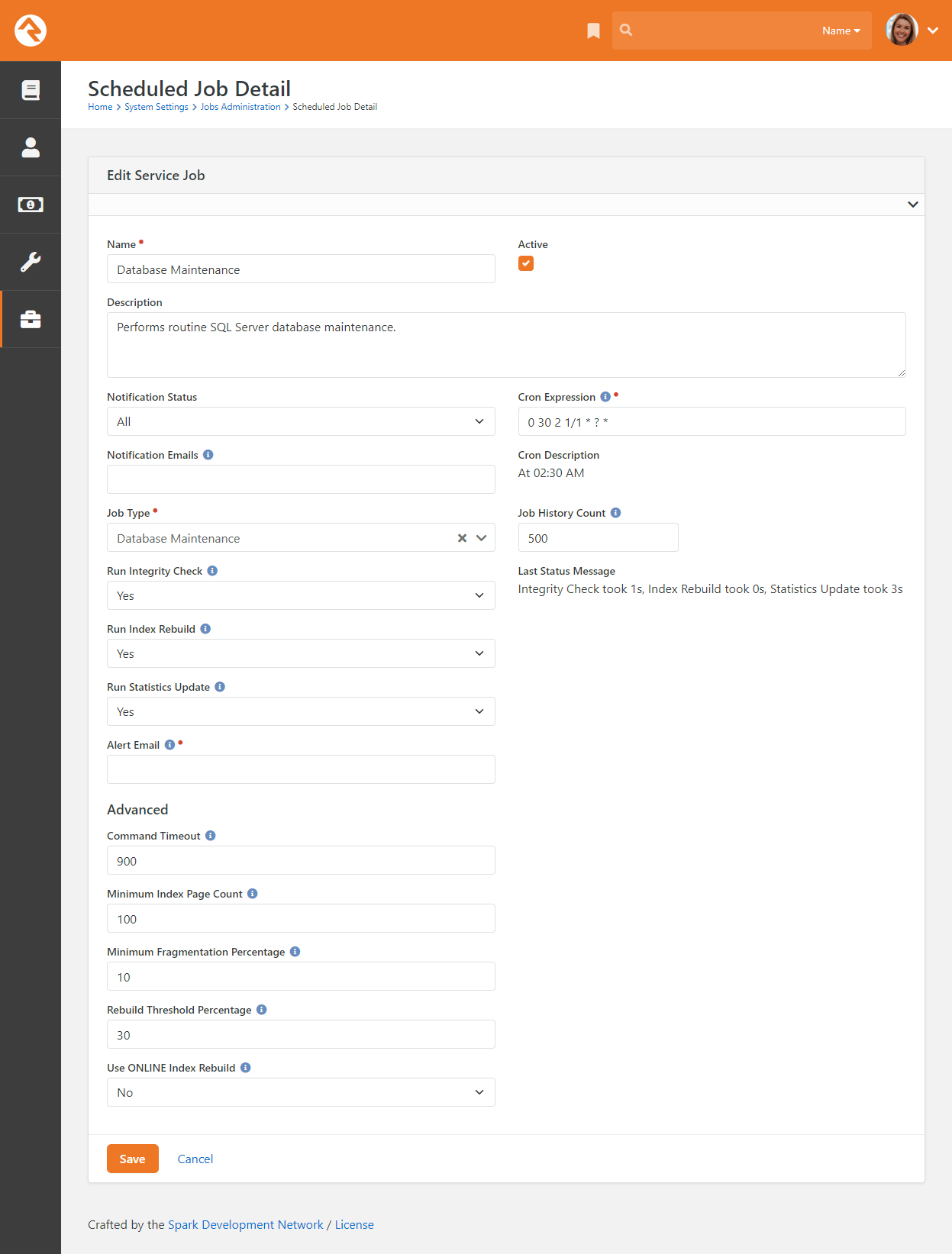This screenshot has width=952, height=1254.
Task: Open the briefcase Admin Tools sidebar icon
Action: tap(31, 319)
